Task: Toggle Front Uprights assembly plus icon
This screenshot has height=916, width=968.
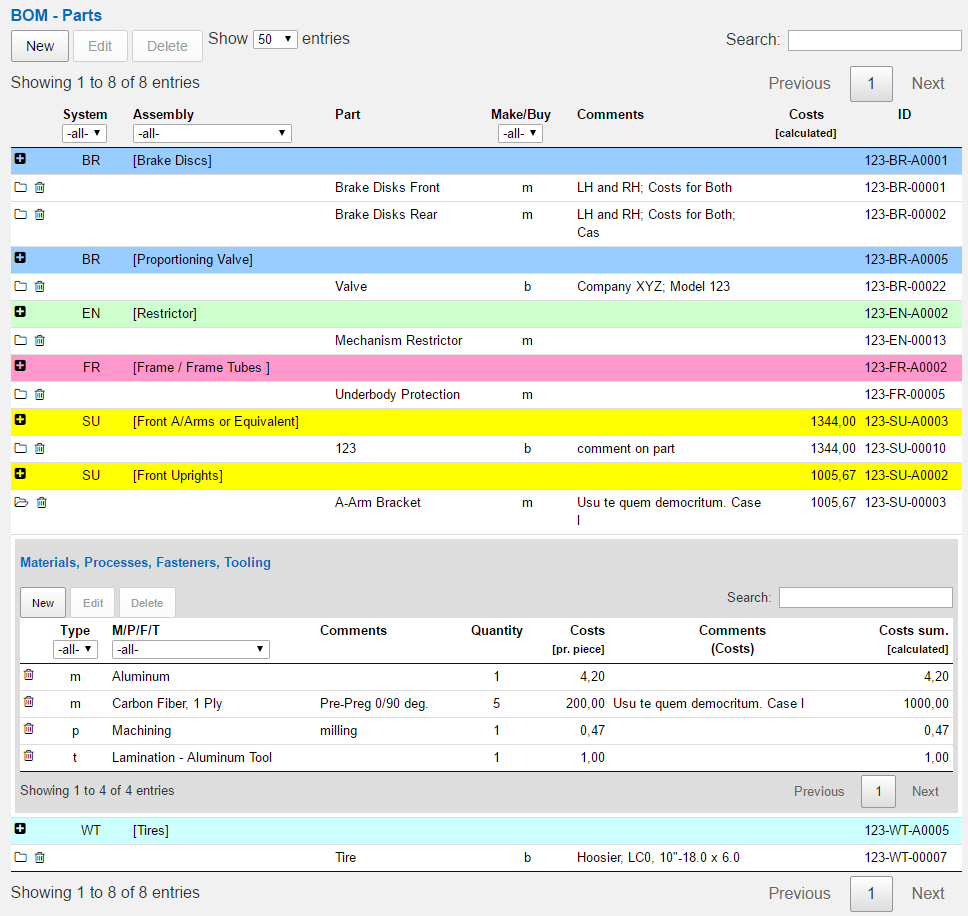Action: click(20, 475)
